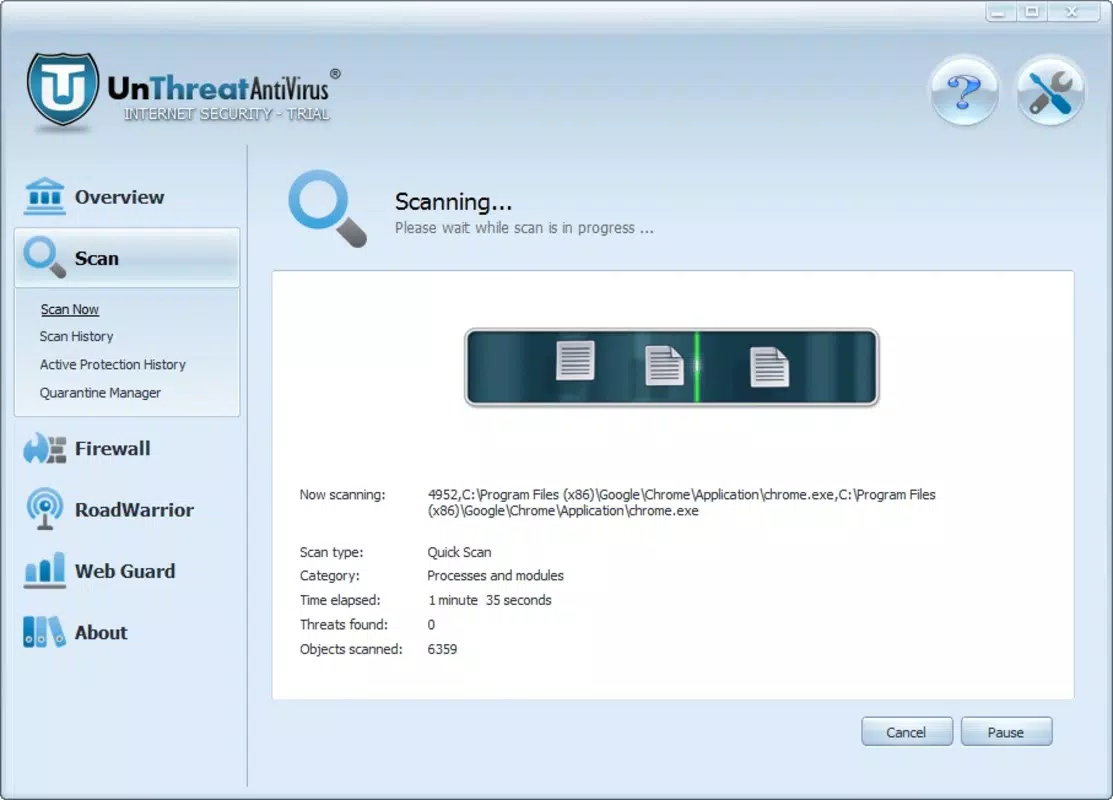Click the About binders icon
This screenshot has width=1113, height=800.
point(44,632)
